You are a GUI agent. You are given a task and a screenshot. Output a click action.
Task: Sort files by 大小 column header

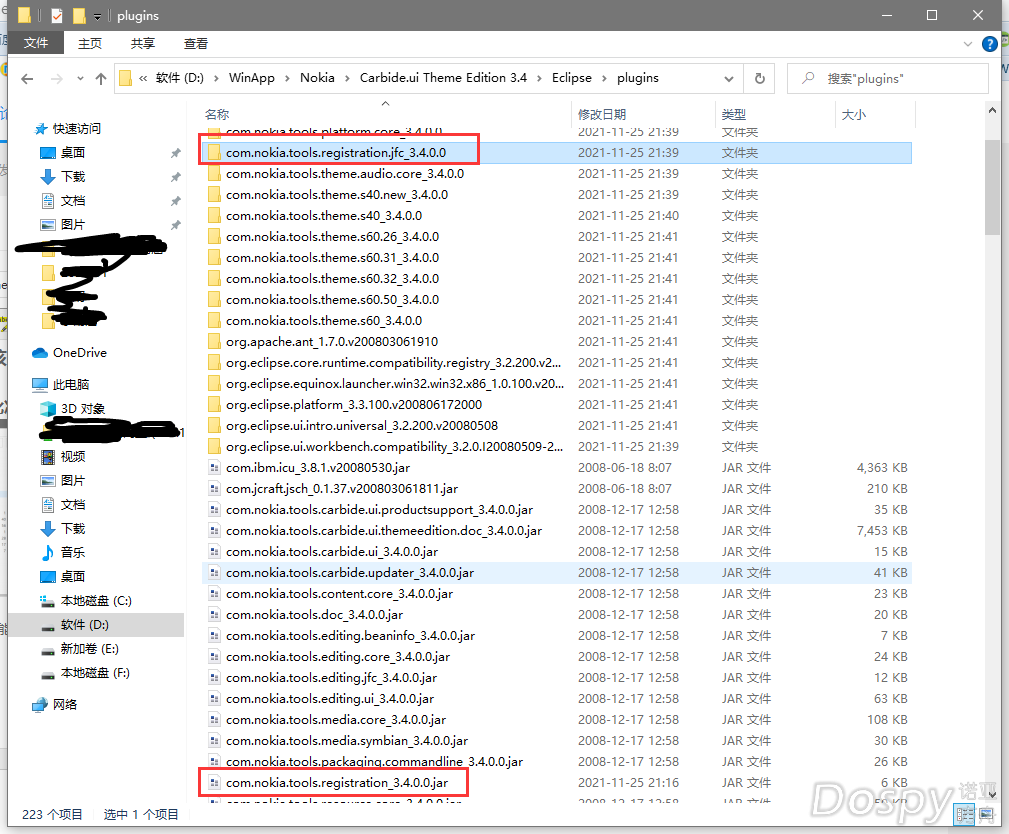[x=854, y=115]
